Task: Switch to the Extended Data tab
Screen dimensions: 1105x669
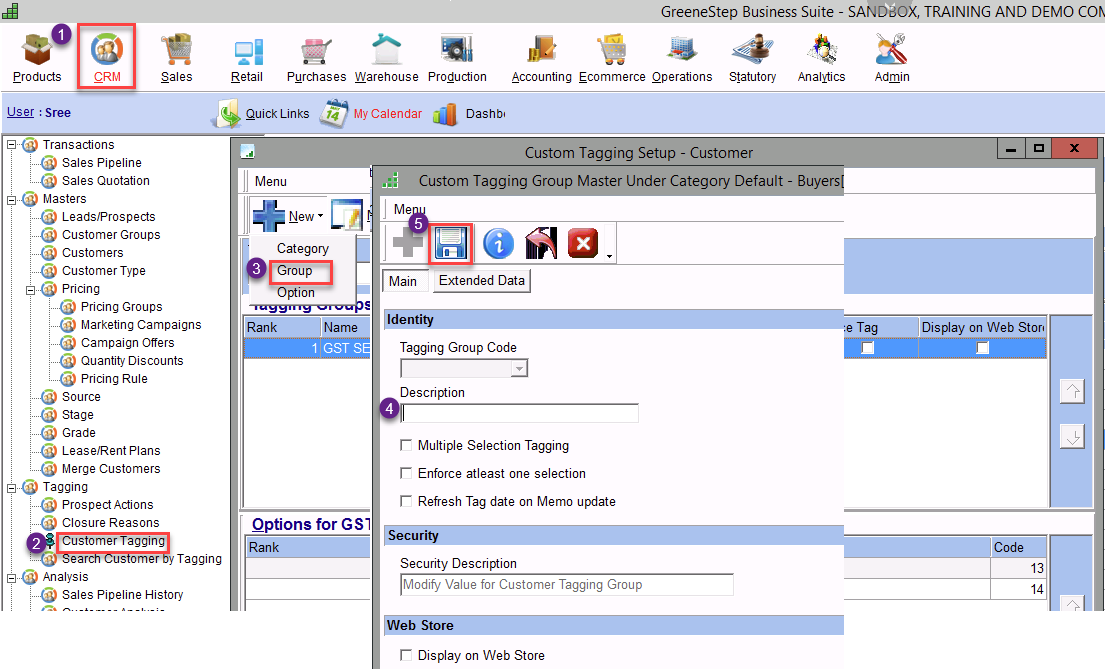Action: 481,281
